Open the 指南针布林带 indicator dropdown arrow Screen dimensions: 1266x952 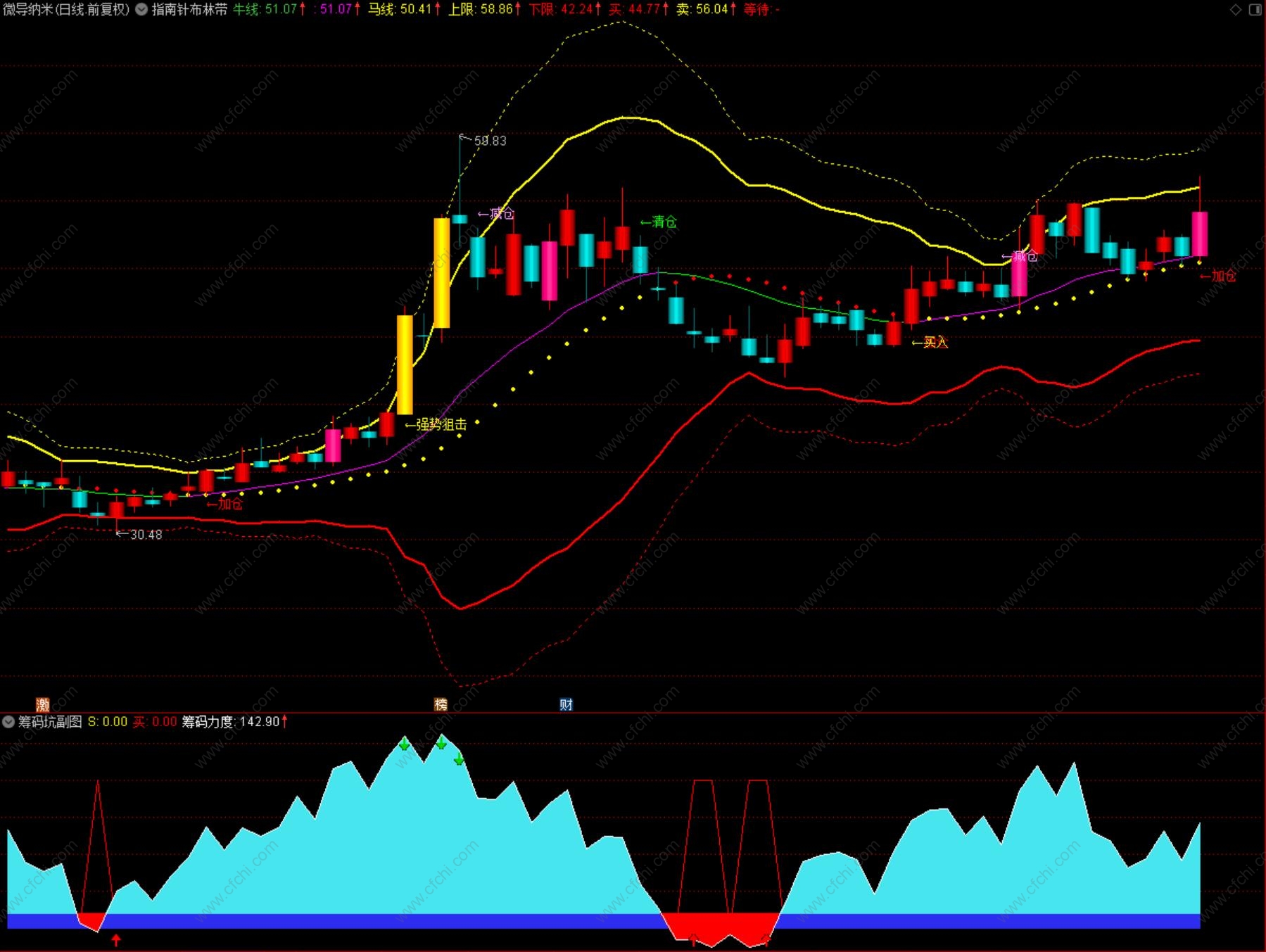[141, 9]
